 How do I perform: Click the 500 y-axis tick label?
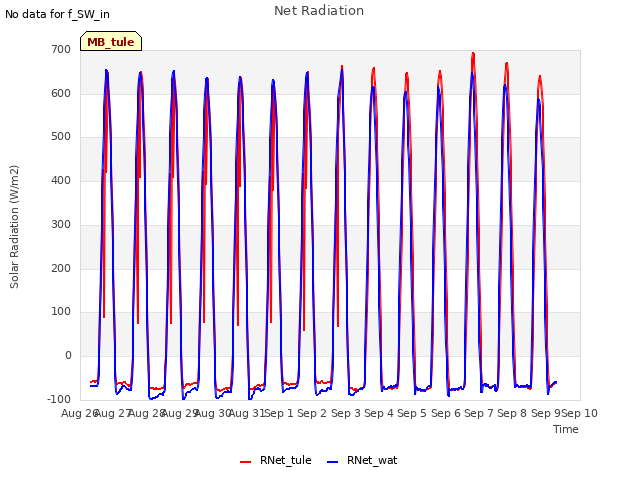[x=61, y=137]
